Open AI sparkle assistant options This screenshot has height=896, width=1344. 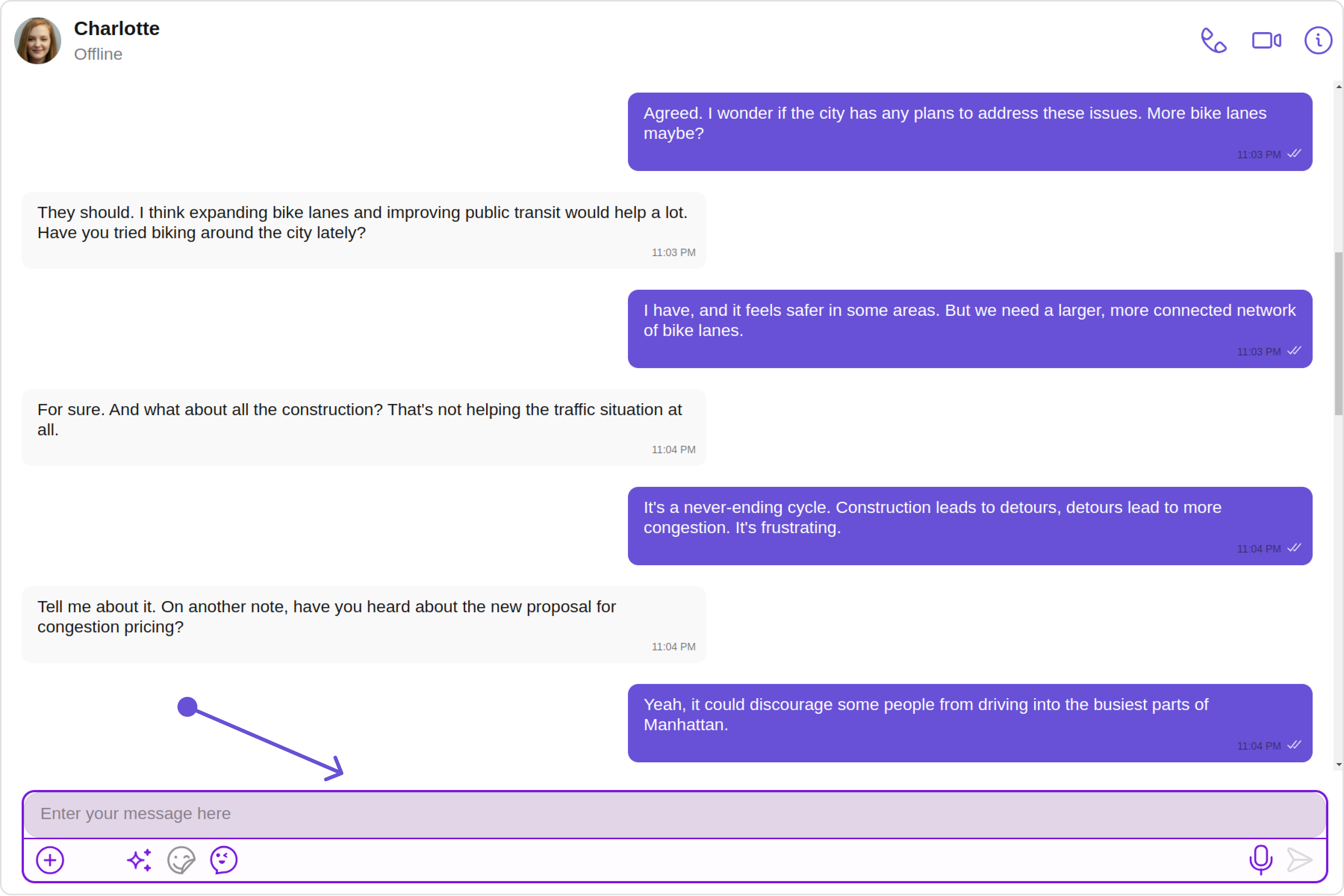click(x=139, y=860)
